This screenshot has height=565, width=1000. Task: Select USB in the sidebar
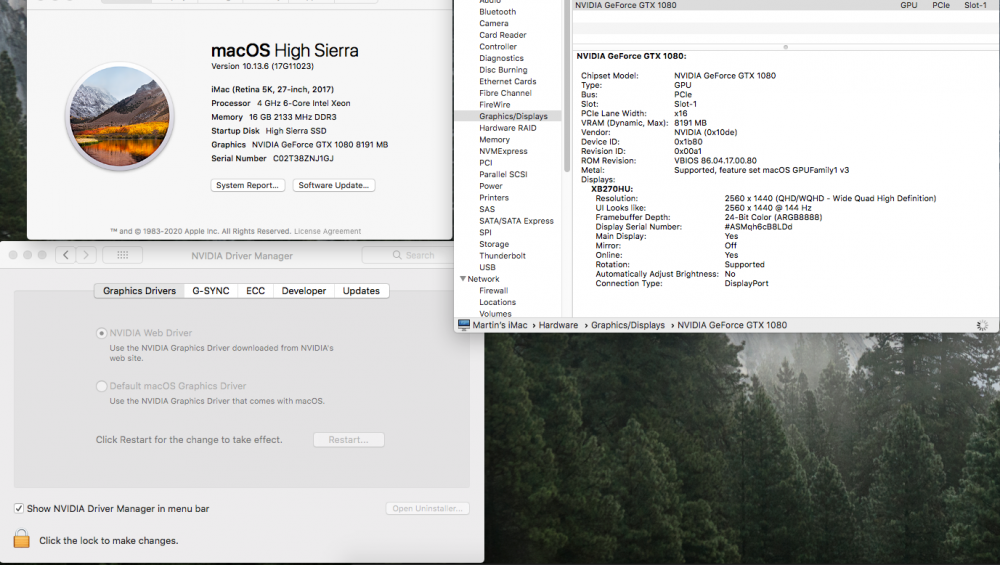(487, 267)
